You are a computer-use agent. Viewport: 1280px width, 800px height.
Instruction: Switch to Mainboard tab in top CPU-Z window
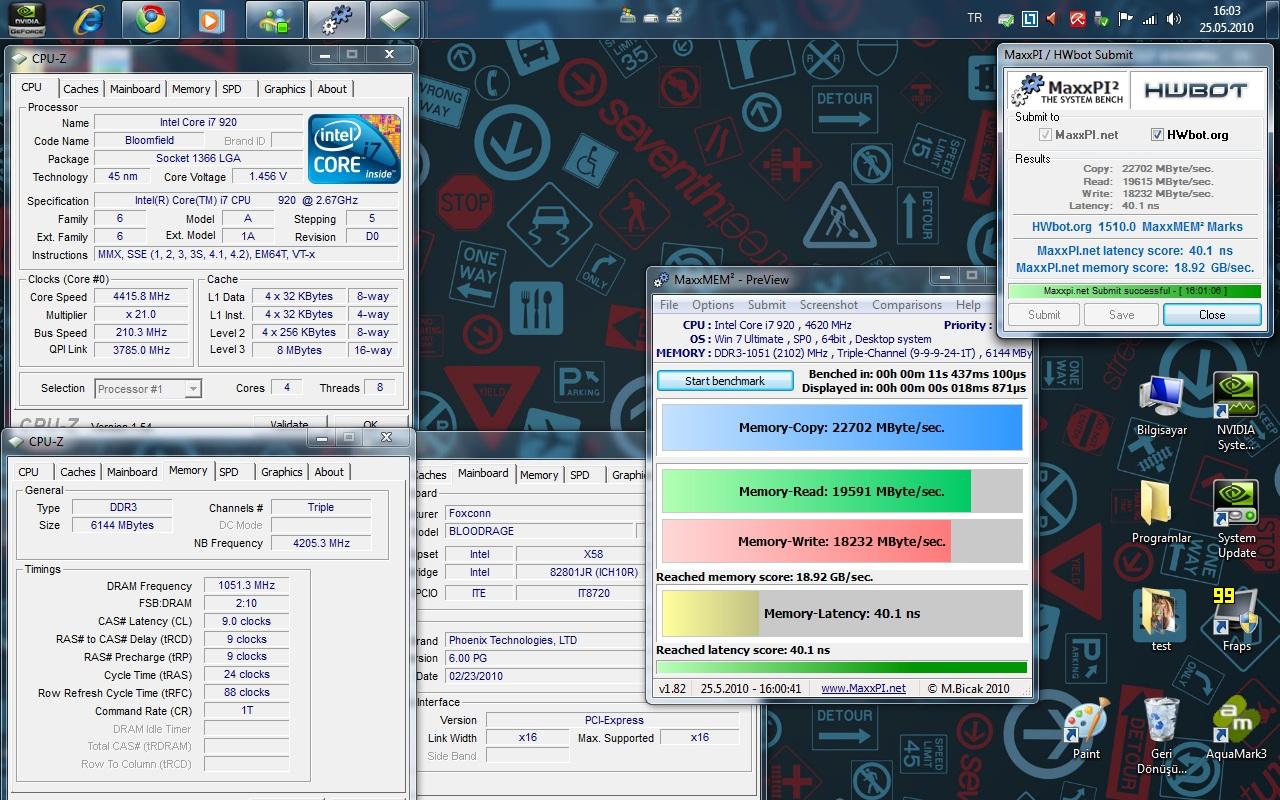(135, 89)
